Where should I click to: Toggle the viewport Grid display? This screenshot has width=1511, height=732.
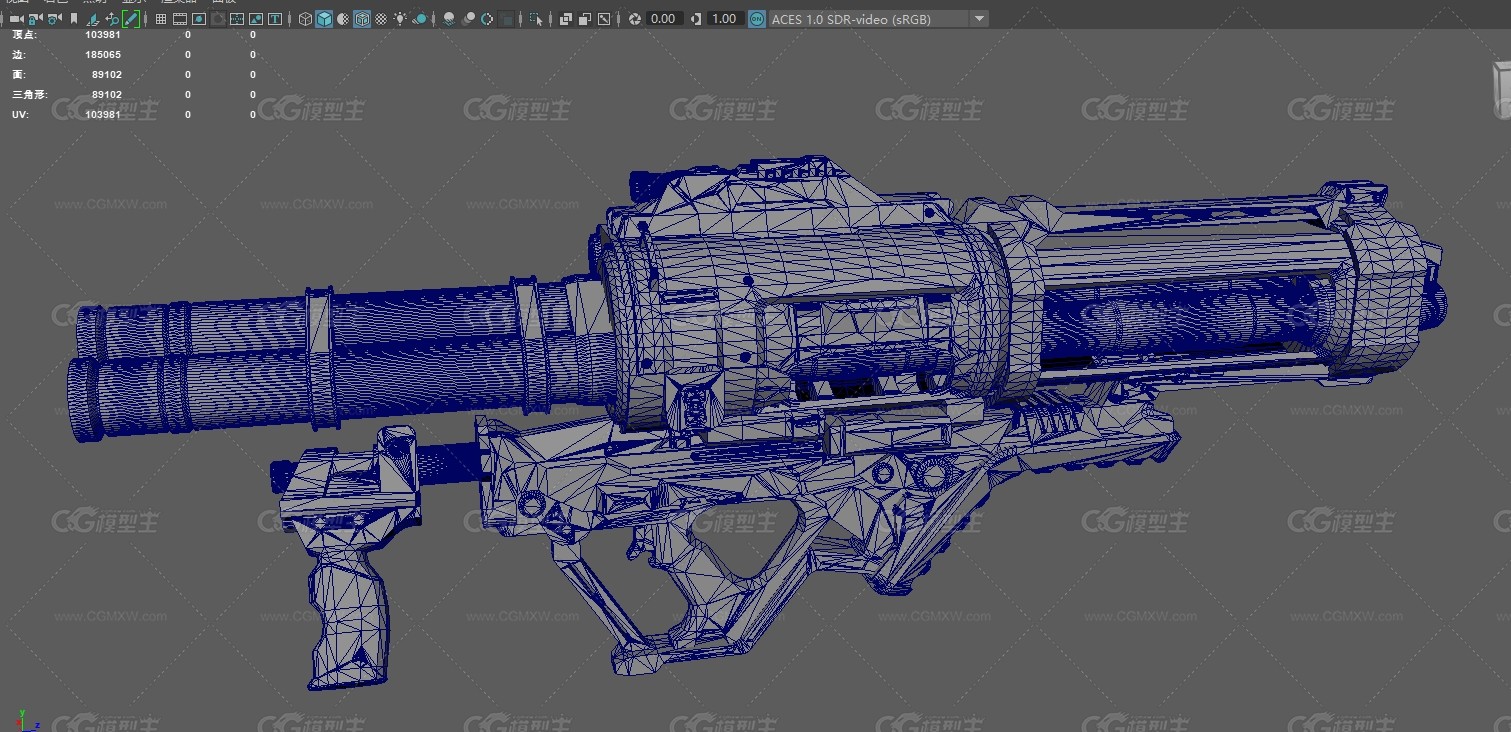[161, 19]
